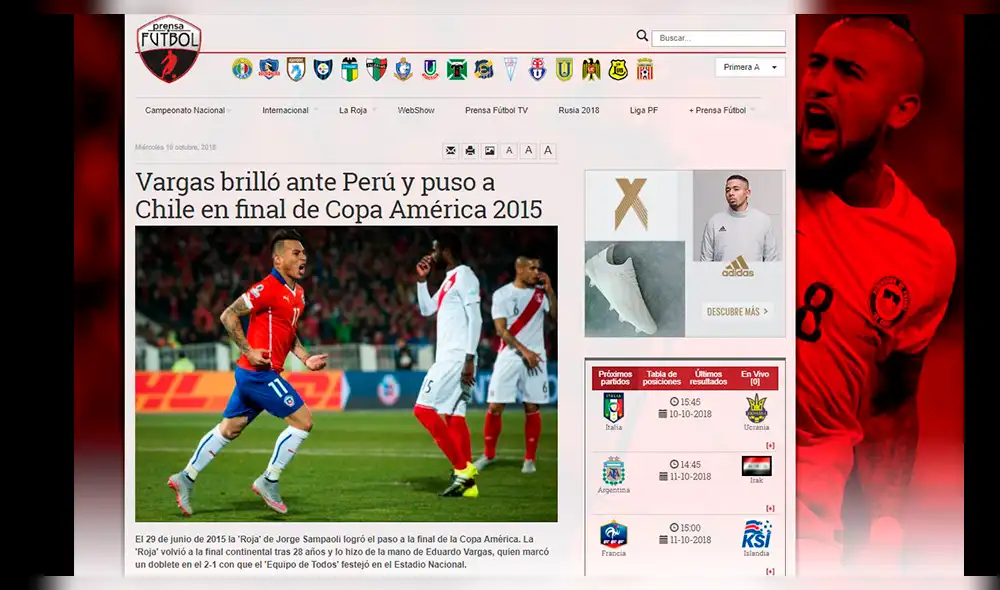This screenshot has width=1000, height=590.
Task: Click the print article icon
Action: coord(469,150)
